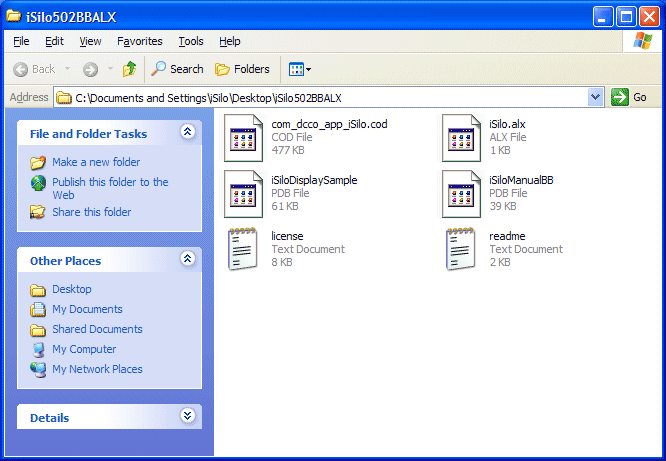This screenshot has width=666, height=461.
Task: Click the Search toolbar button
Action: tap(177, 69)
